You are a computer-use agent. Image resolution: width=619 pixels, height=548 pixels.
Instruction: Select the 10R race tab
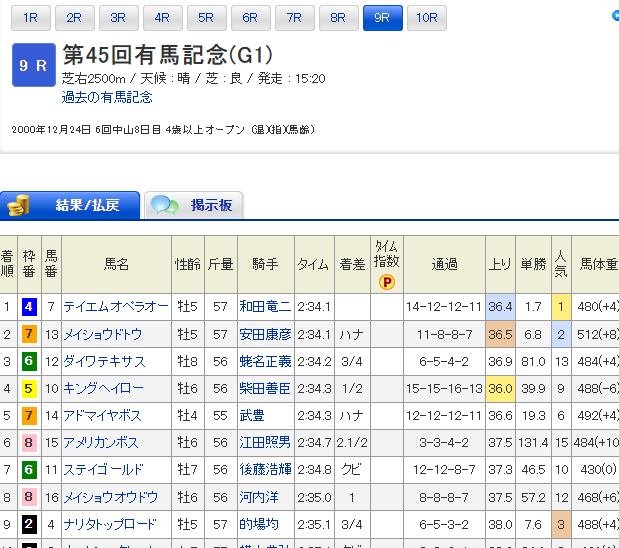(x=426, y=18)
